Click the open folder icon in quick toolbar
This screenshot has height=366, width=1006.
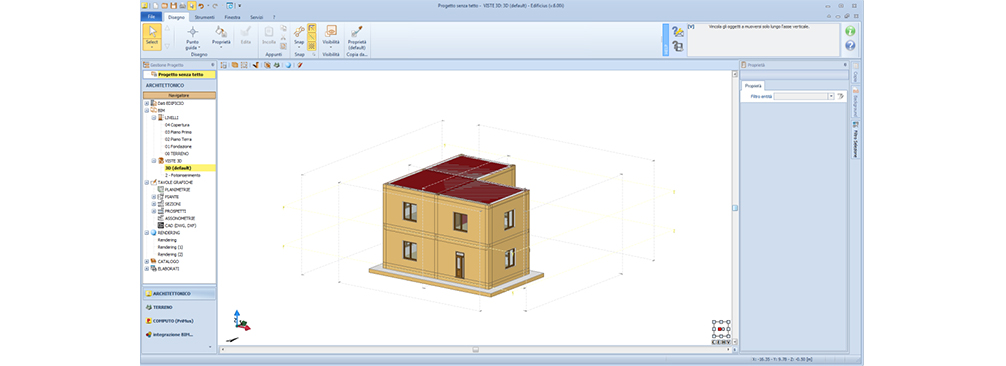[x=165, y=5]
